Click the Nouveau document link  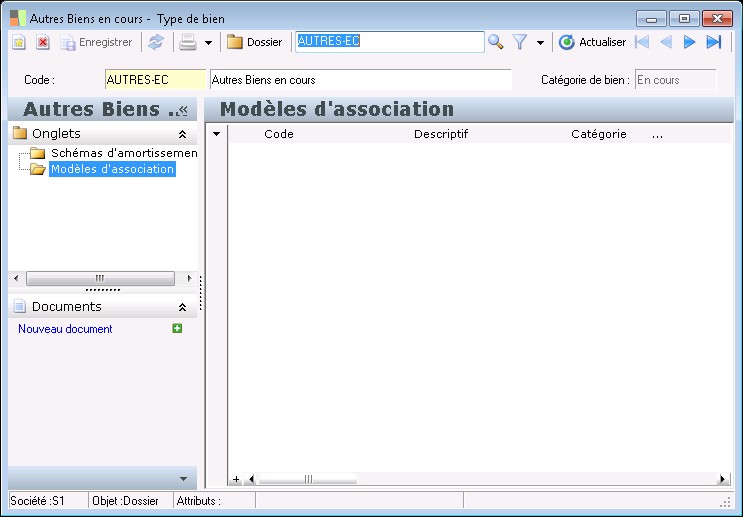pos(65,329)
